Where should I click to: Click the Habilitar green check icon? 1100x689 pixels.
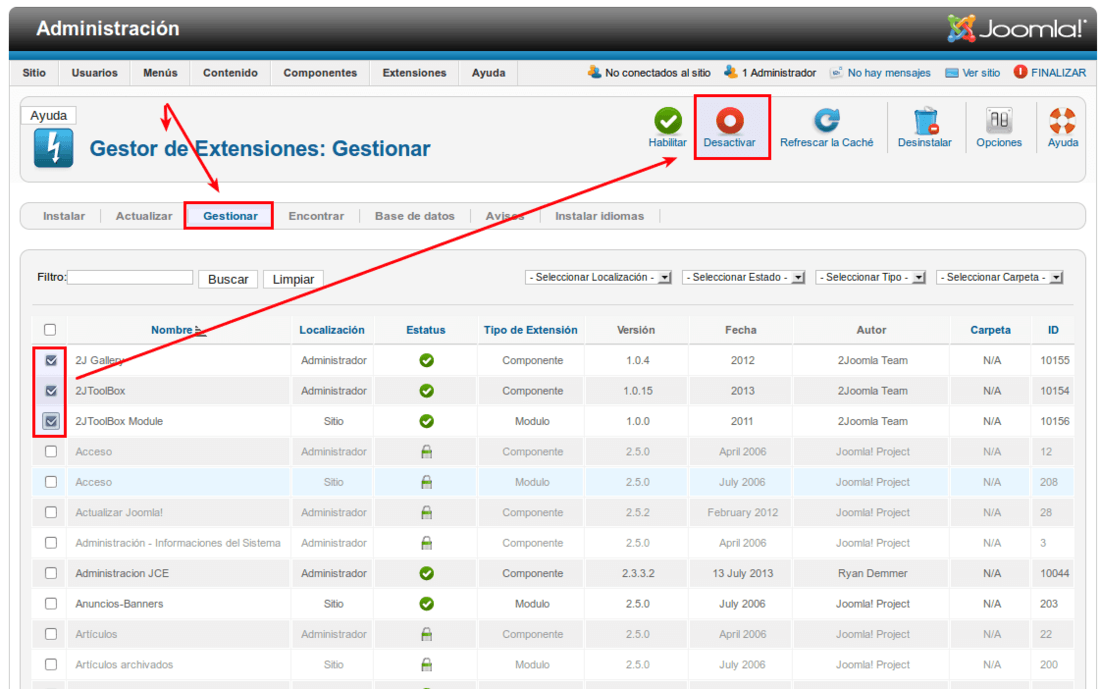point(668,121)
